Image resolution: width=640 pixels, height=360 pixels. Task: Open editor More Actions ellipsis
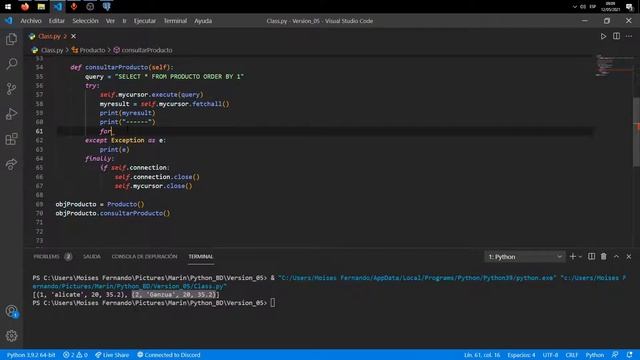tap(629, 36)
